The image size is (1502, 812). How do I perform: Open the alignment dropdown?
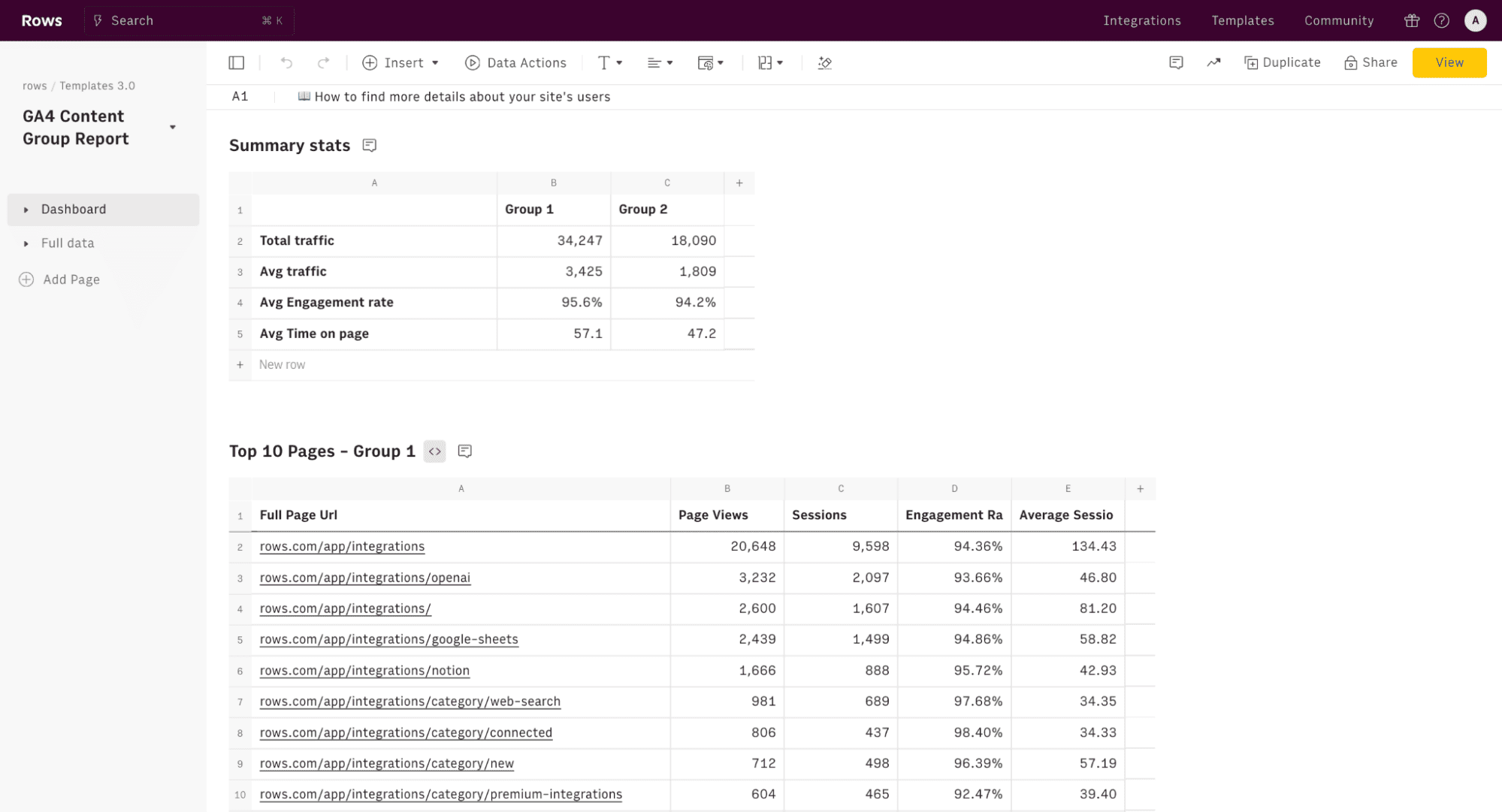[x=660, y=63]
